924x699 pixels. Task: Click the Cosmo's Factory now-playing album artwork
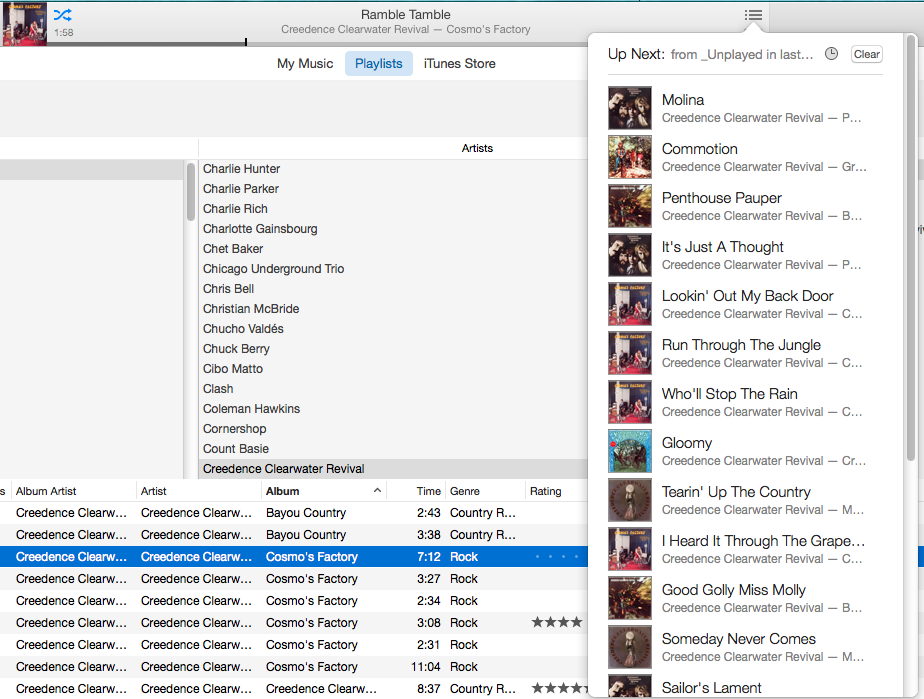click(25, 23)
